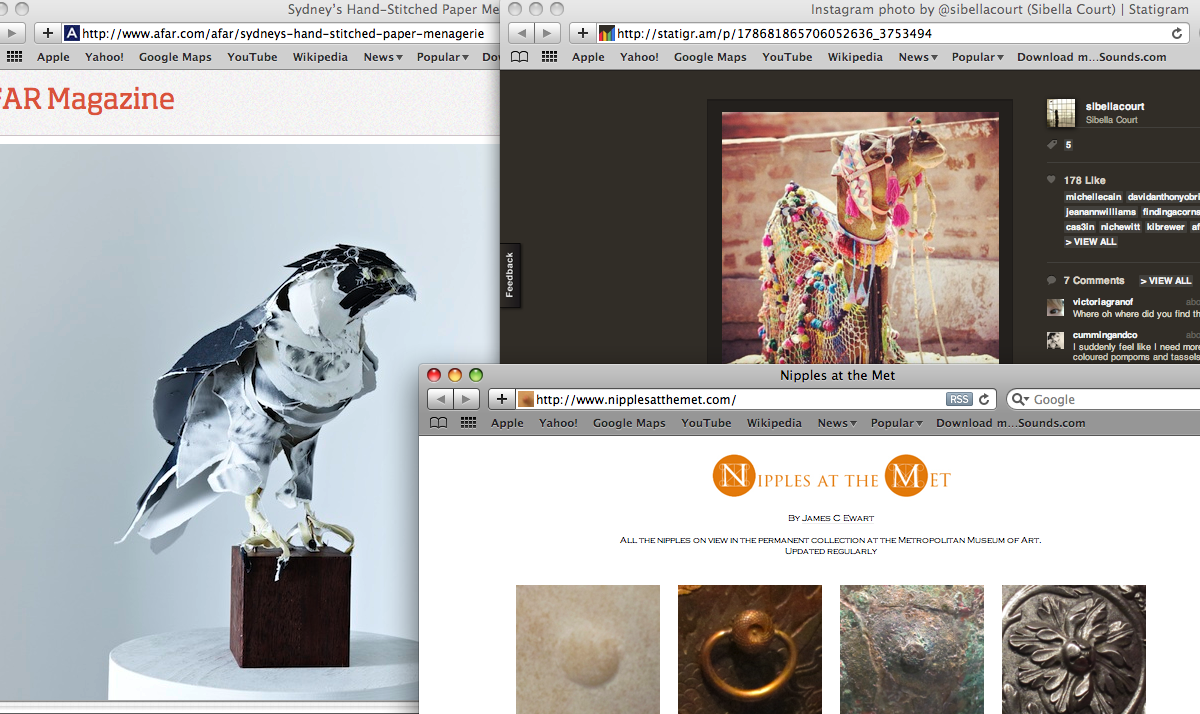This screenshot has height=714, width=1200.
Task: Expand the Popular bookmarks menu in AFAR window
Action: [x=443, y=57]
